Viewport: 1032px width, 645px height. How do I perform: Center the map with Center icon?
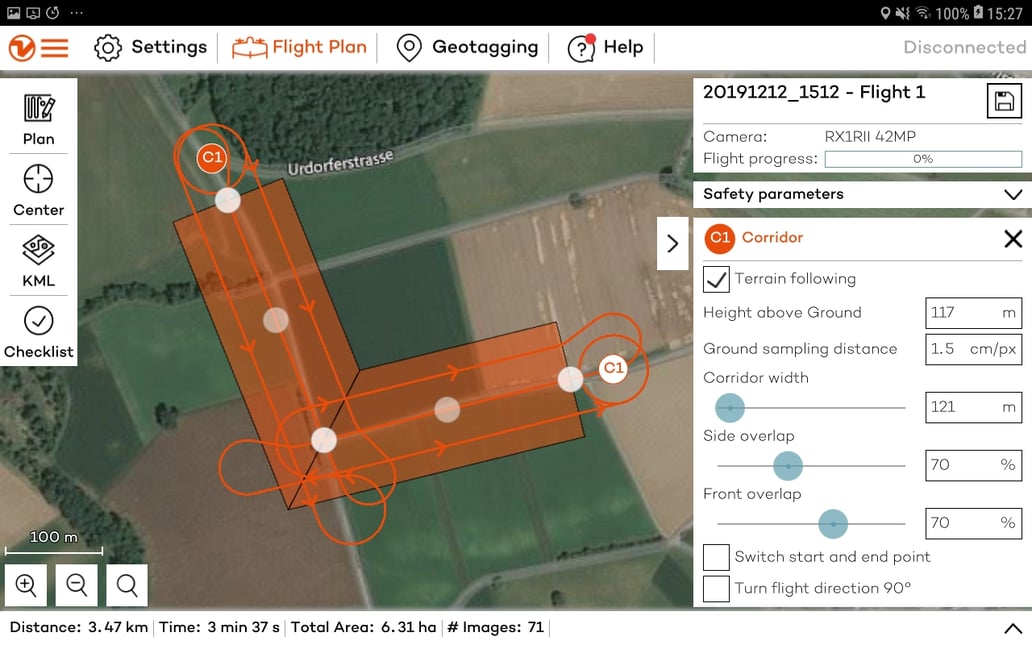tap(39, 189)
